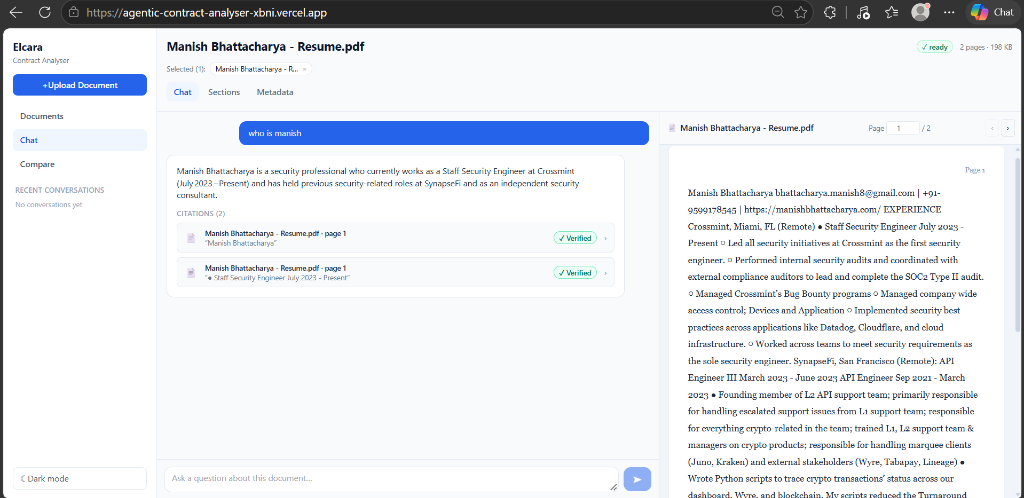
Task: Open the browser favorites list icon
Action: point(891,12)
